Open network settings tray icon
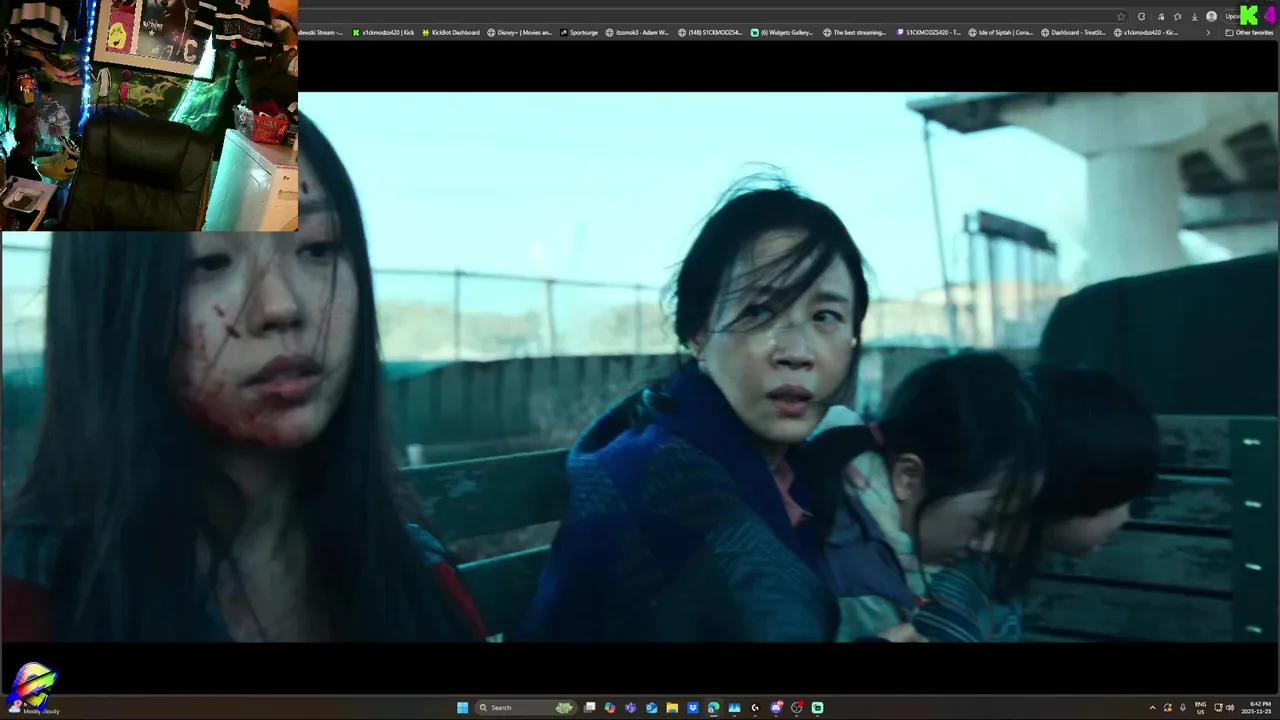1280x720 pixels. coord(1218,707)
